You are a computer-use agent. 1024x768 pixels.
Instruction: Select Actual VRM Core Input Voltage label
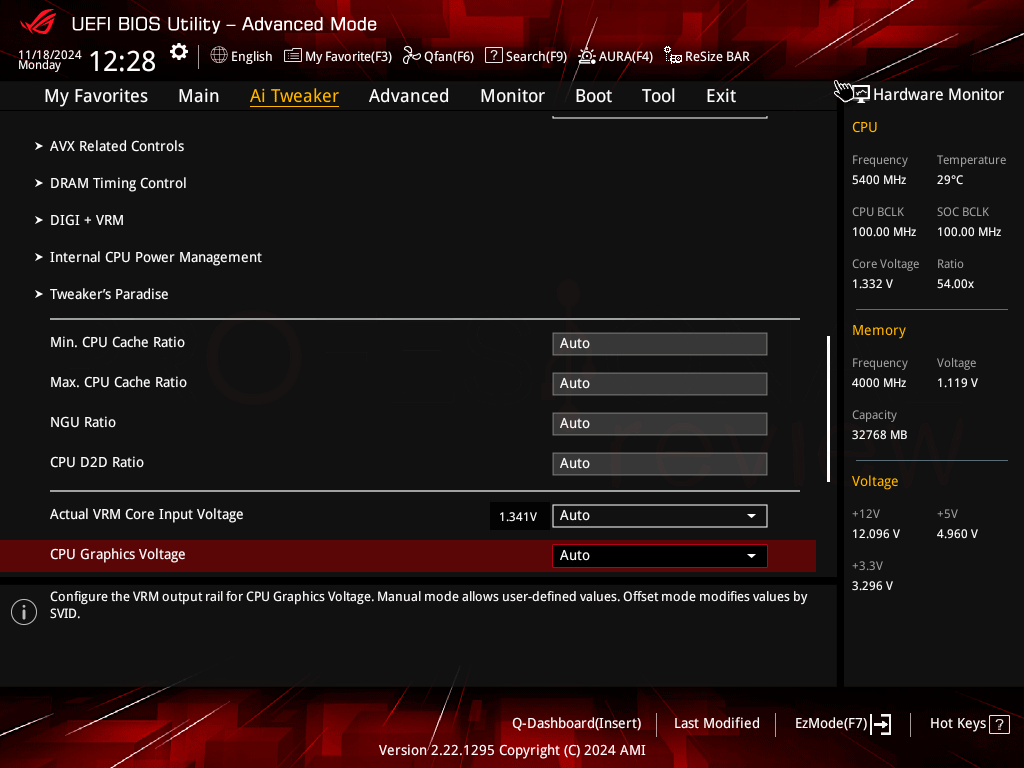click(x=146, y=515)
